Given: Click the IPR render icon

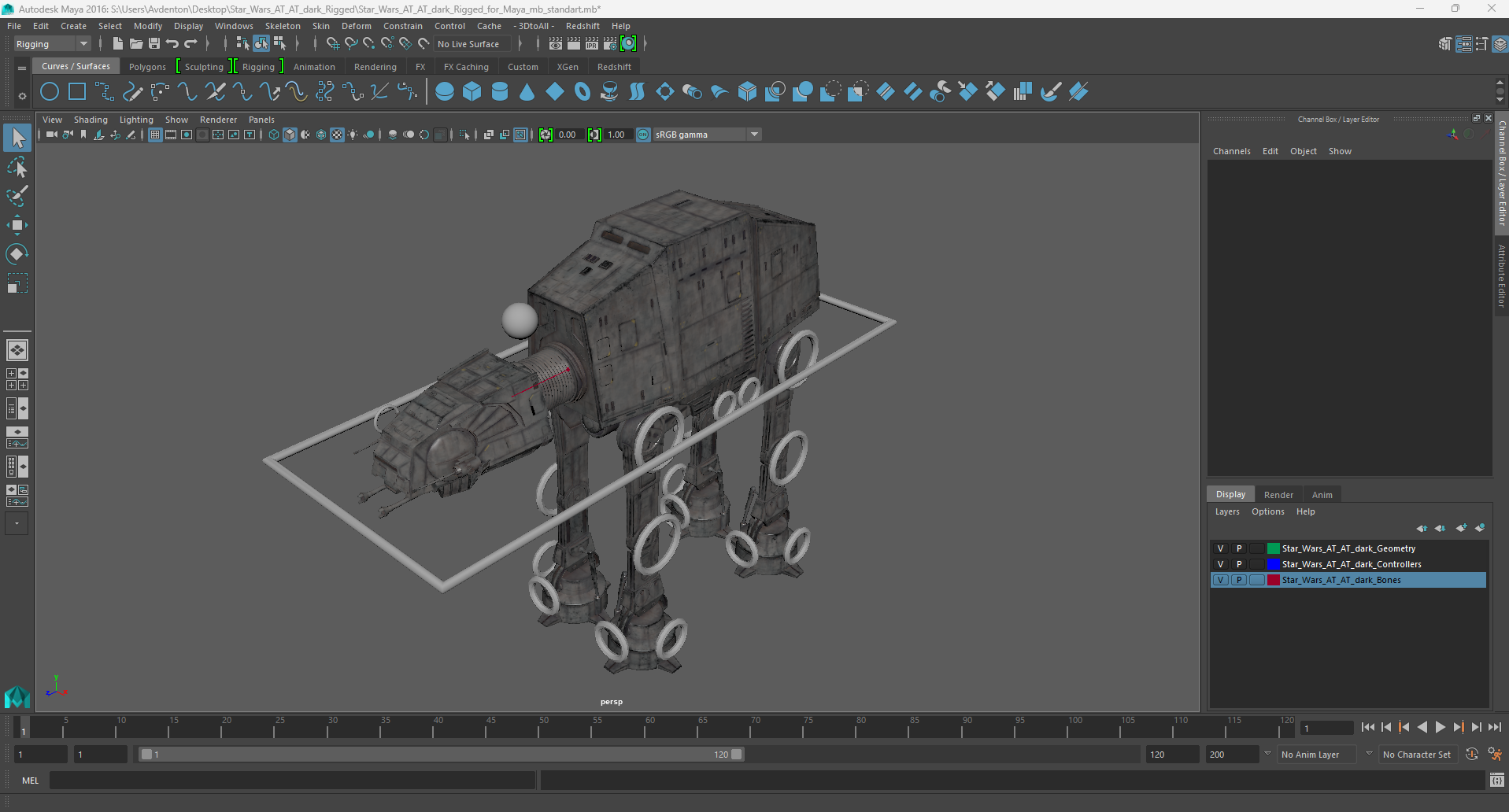Looking at the screenshot, I should pos(592,44).
